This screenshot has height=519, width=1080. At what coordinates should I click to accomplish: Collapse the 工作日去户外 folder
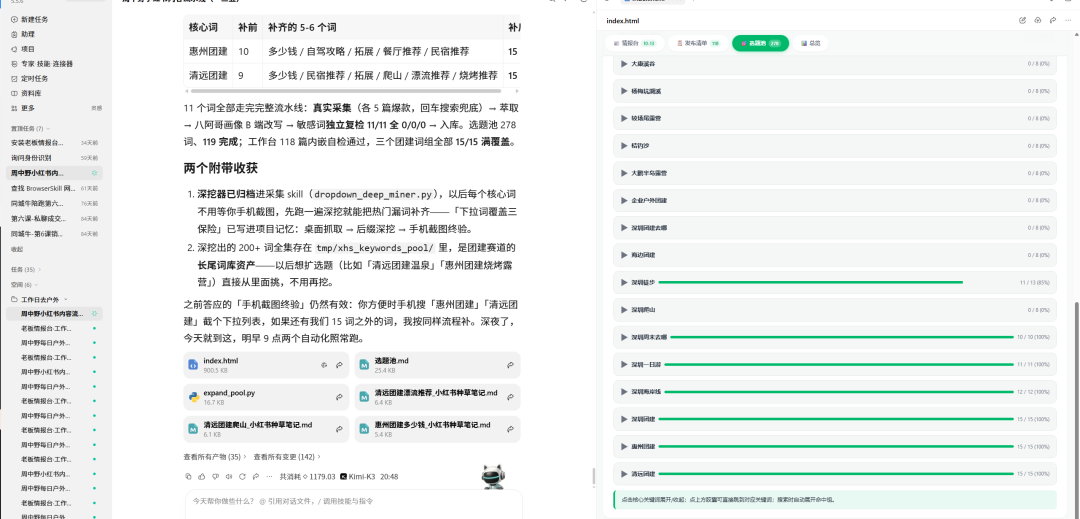[40, 299]
